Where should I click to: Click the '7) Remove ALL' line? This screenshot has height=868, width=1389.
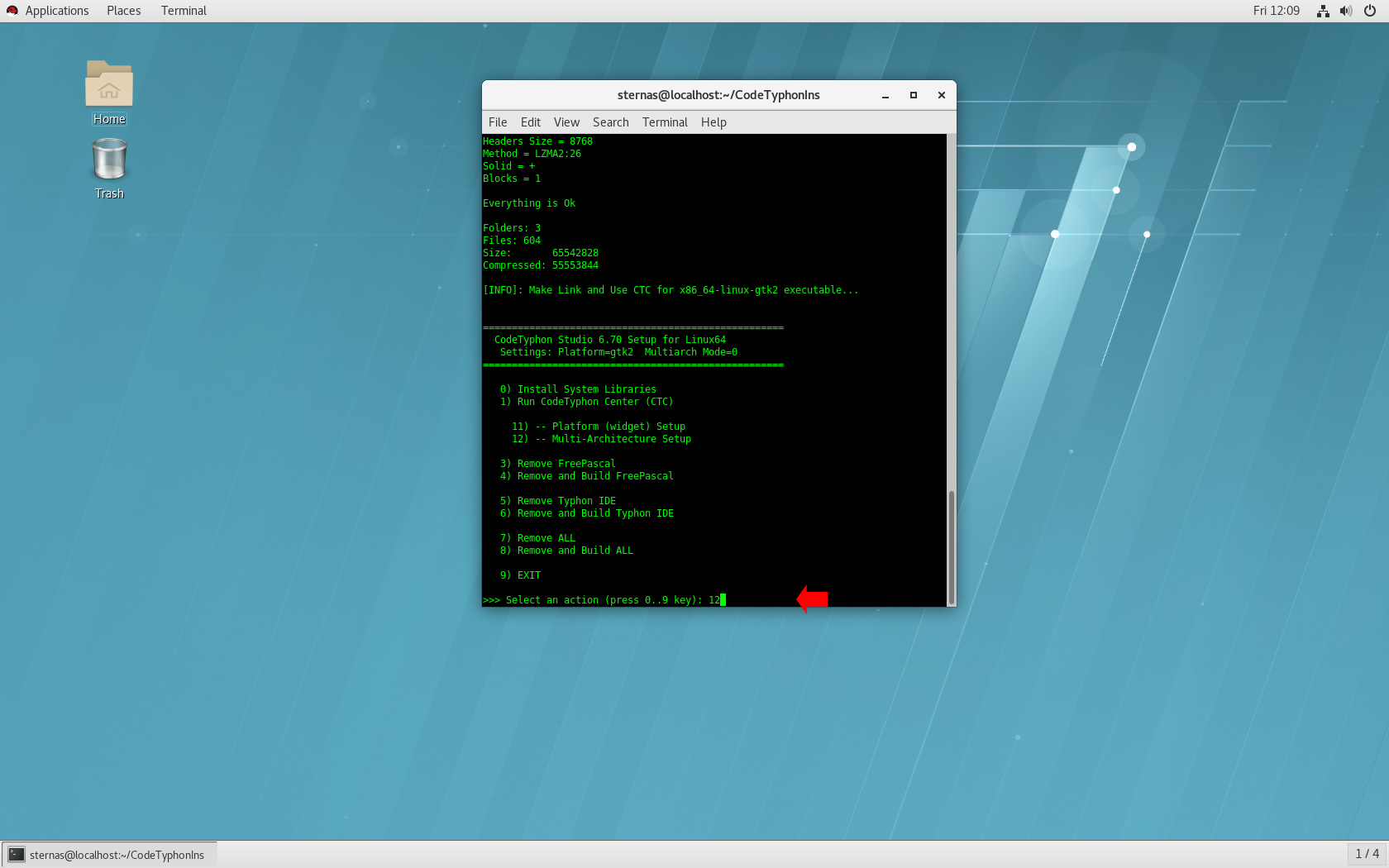click(x=537, y=538)
